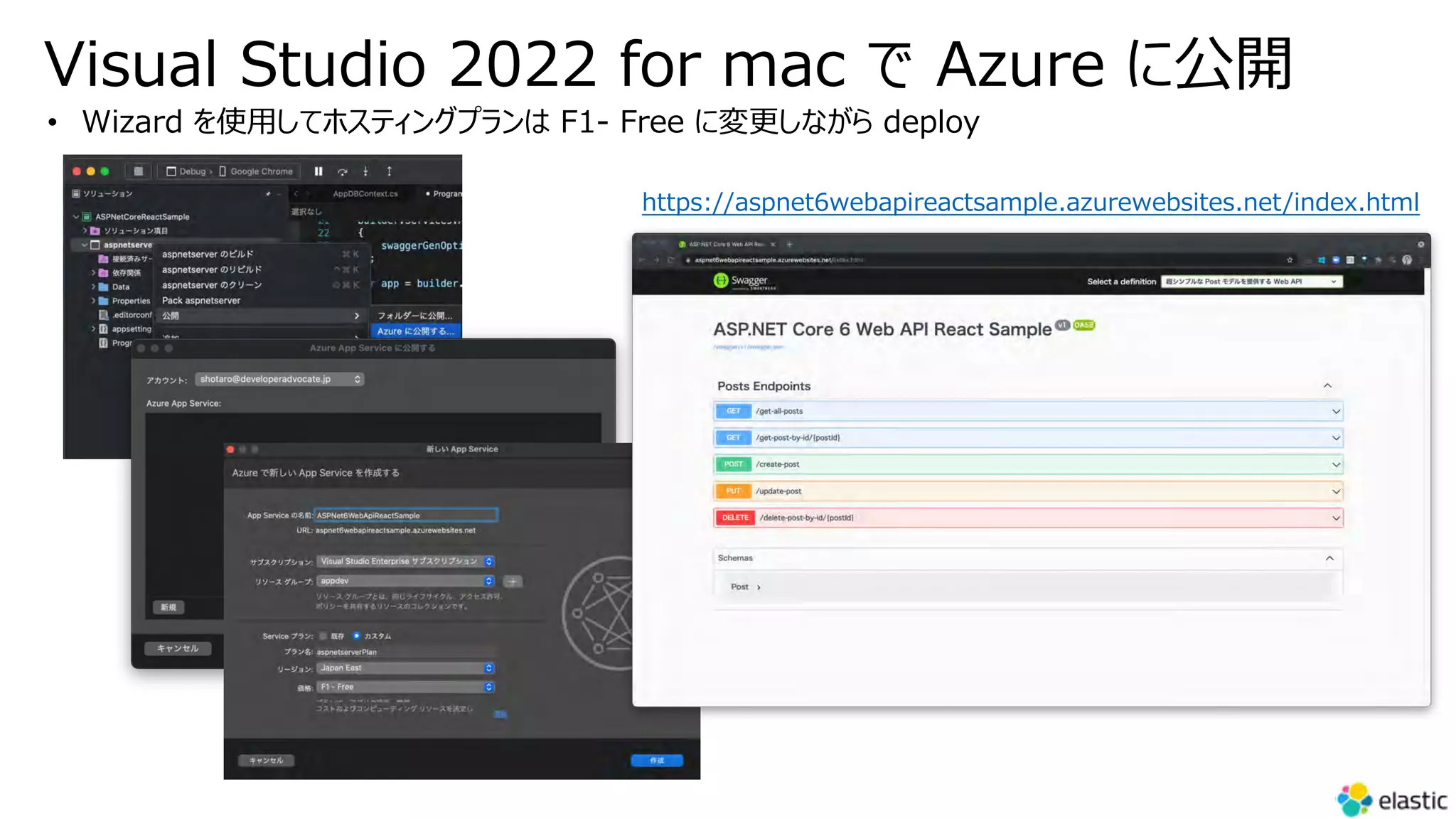This screenshot has height=819, width=1456.
Task: Click the 作成 button in new App Service dialog
Action: point(657,761)
